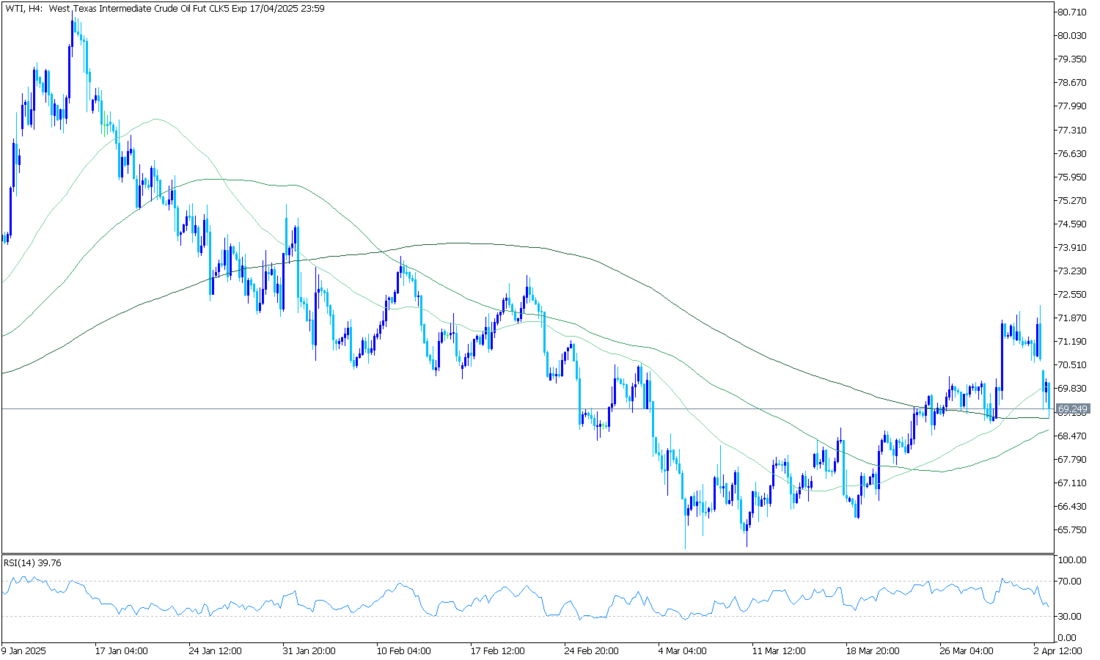
Task: Click the 78.670 price axis label
Action: [x=1073, y=83]
